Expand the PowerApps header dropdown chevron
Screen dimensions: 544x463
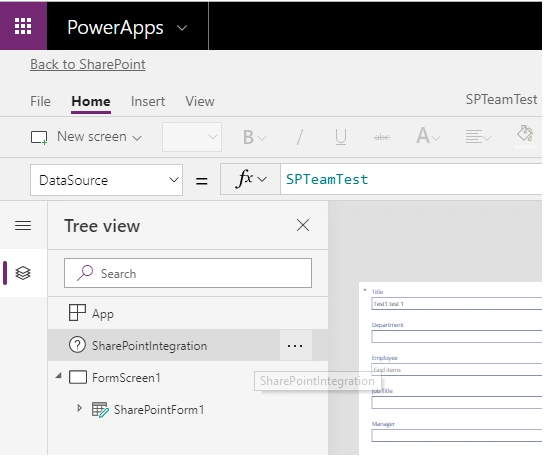[182, 27]
